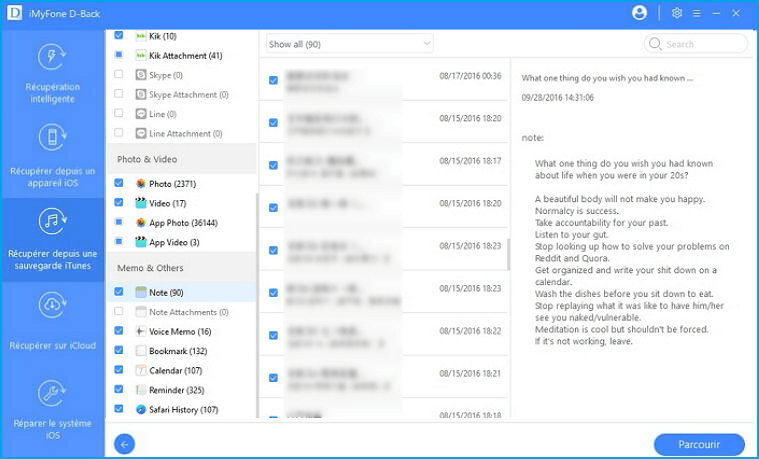Click the Parcourir button
Image resolution: width=759 pixels, height=459 pixels.
pos(699,444)
